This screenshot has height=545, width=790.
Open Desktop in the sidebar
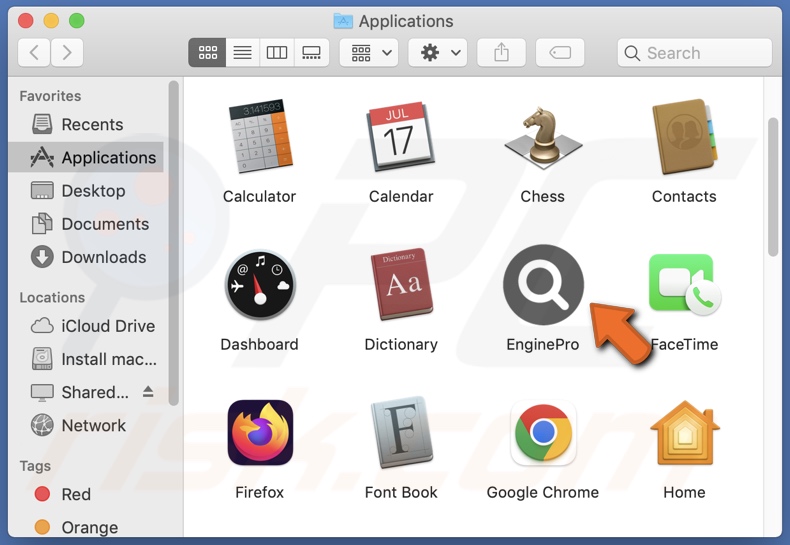click(86, 191)
